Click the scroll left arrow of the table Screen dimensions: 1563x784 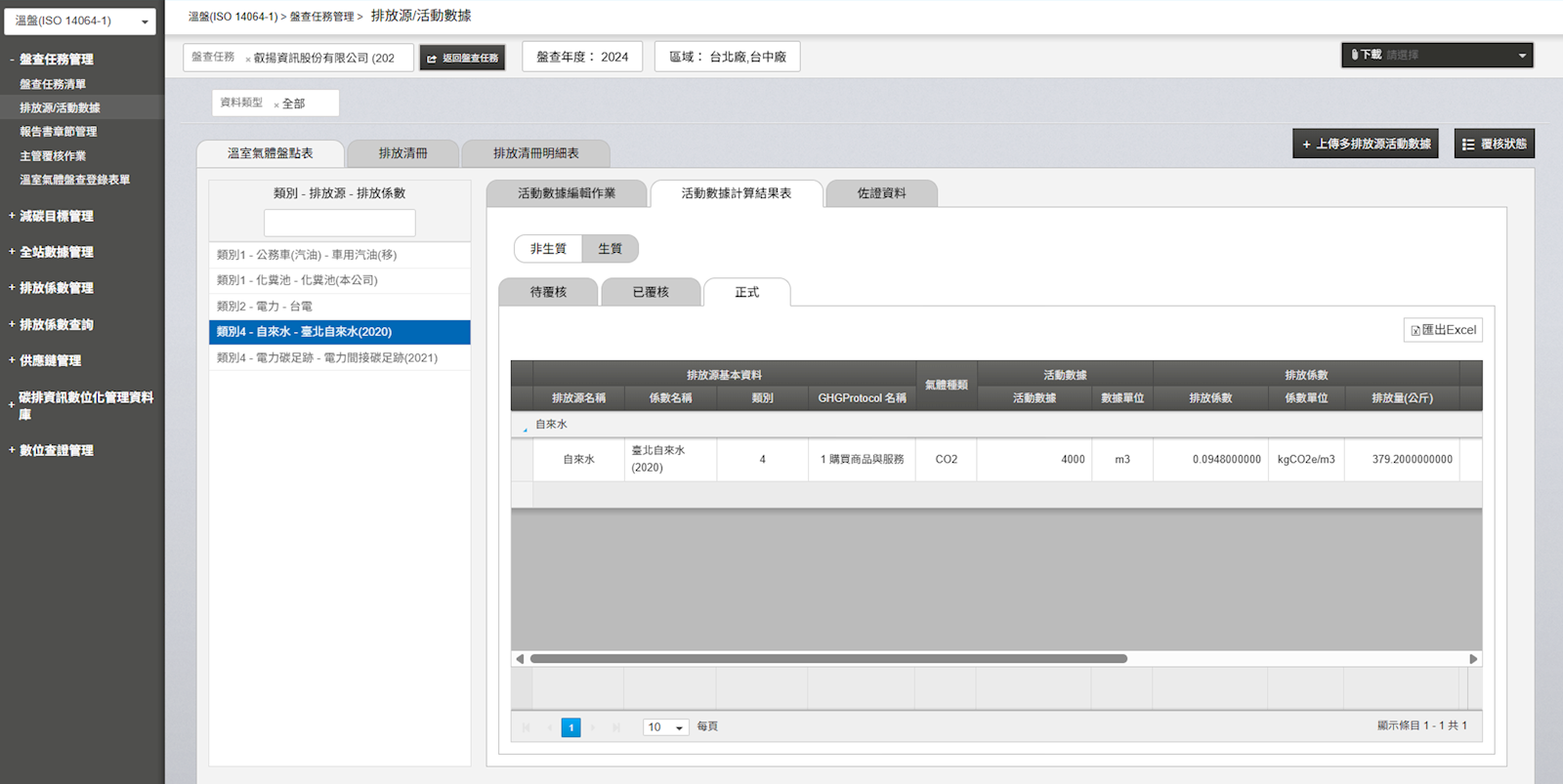[x=520, y=659]
